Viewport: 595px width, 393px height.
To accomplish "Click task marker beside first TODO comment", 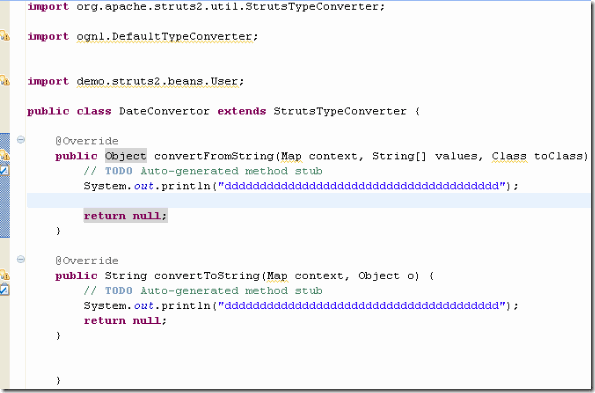I will pos(4,170).
